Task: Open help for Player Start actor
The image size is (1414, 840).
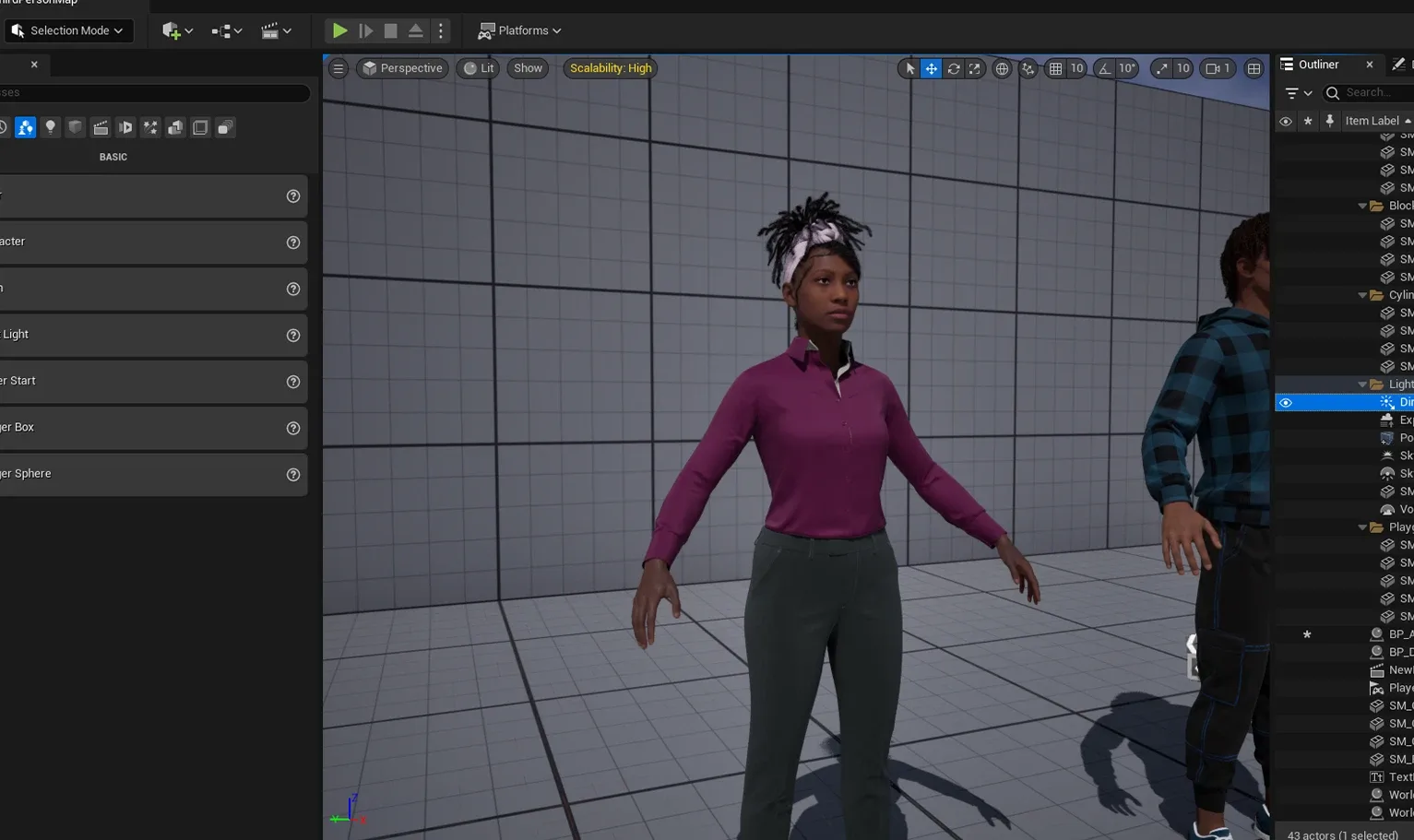Action: point(293,382)
